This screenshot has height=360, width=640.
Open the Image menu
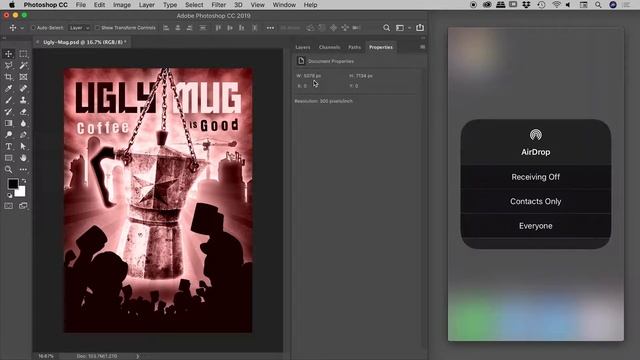122,5
